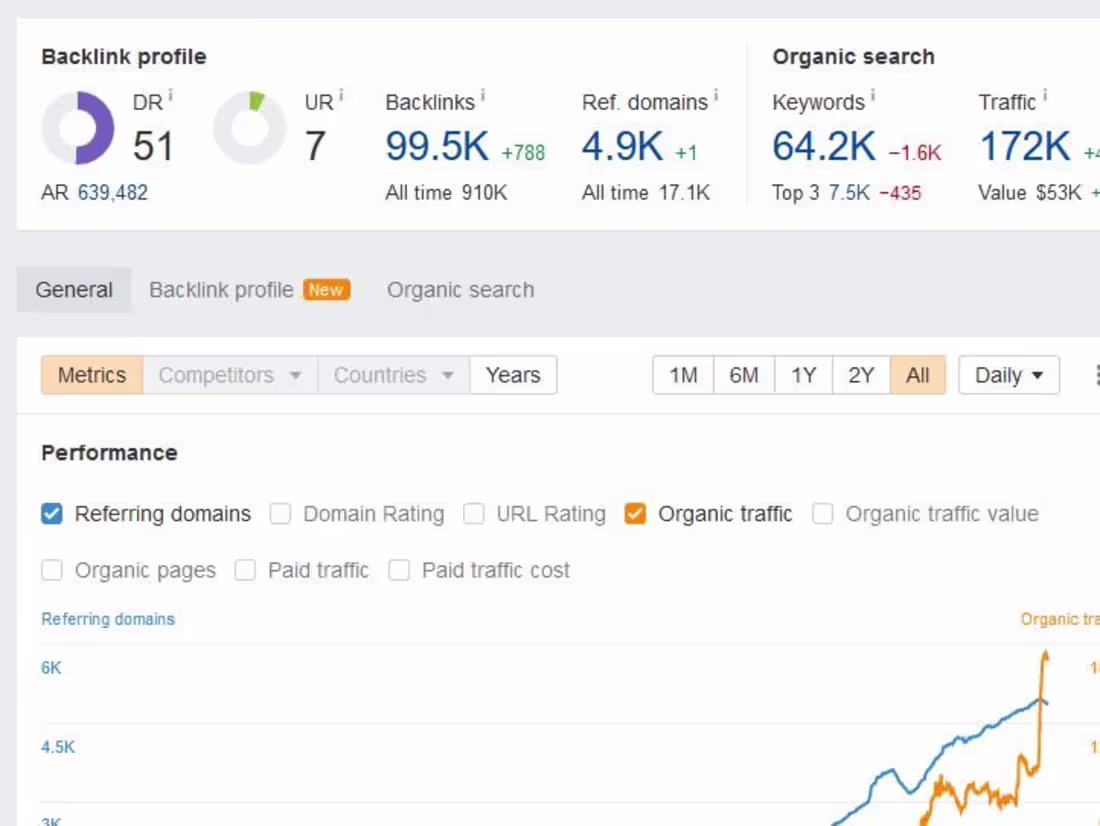Click the Traffic info icon
Screen dimensions: 1100x826
(1043, 94)
